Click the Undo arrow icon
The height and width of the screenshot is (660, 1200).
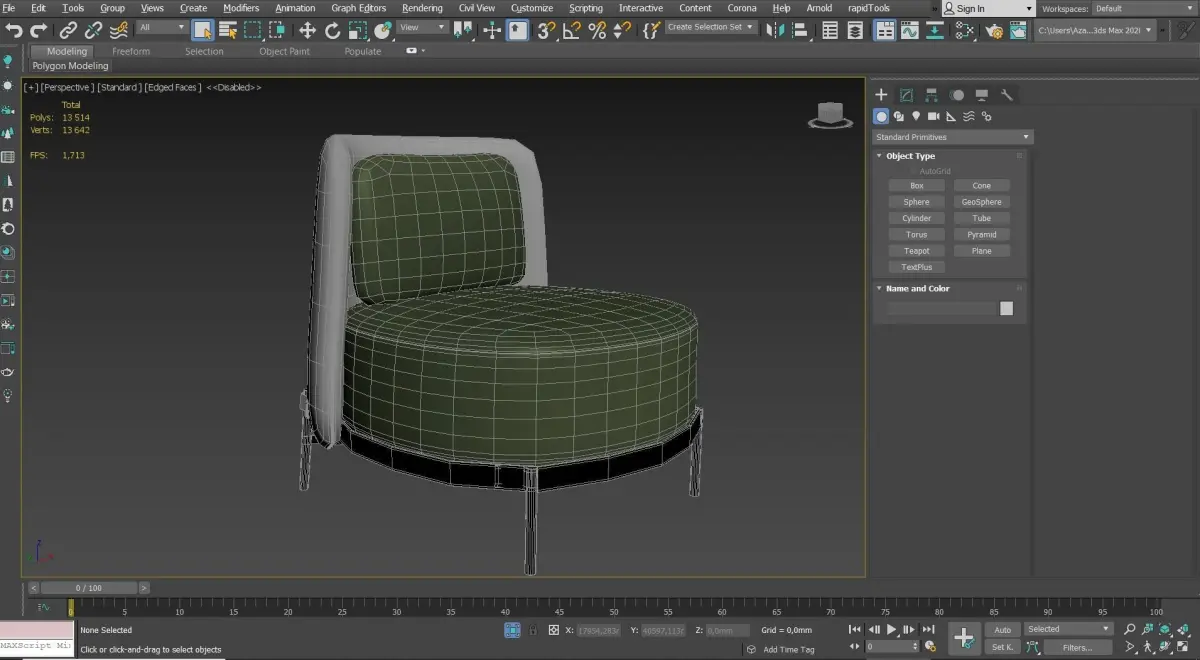coord(14,30)
